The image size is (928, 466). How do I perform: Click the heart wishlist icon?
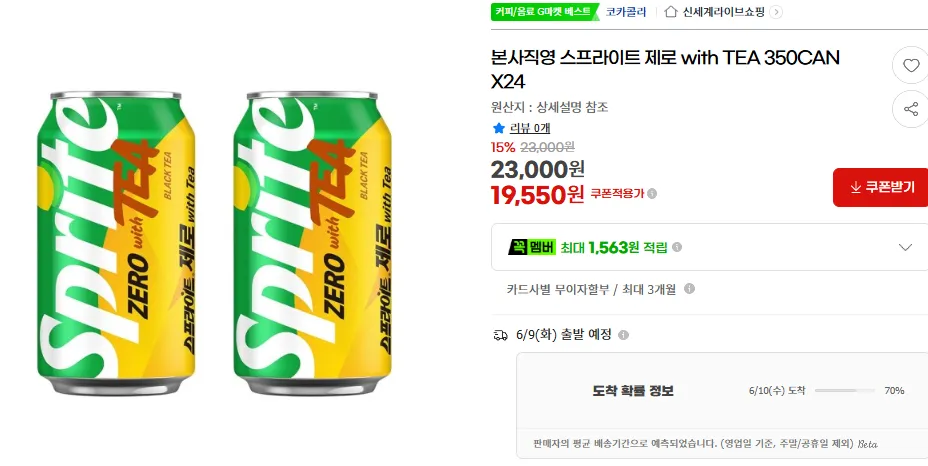pyautogui.click(x=911, y=65)
